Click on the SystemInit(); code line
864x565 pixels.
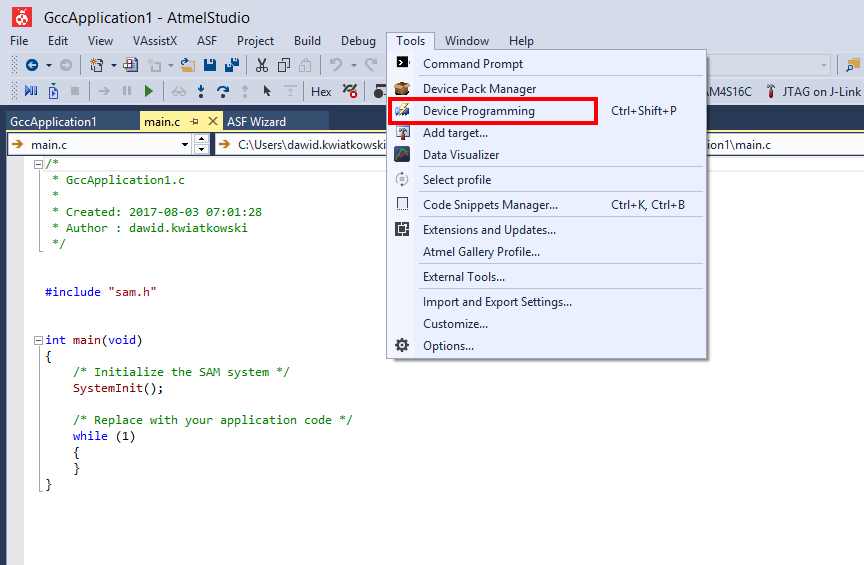click(x=118, y=388)
